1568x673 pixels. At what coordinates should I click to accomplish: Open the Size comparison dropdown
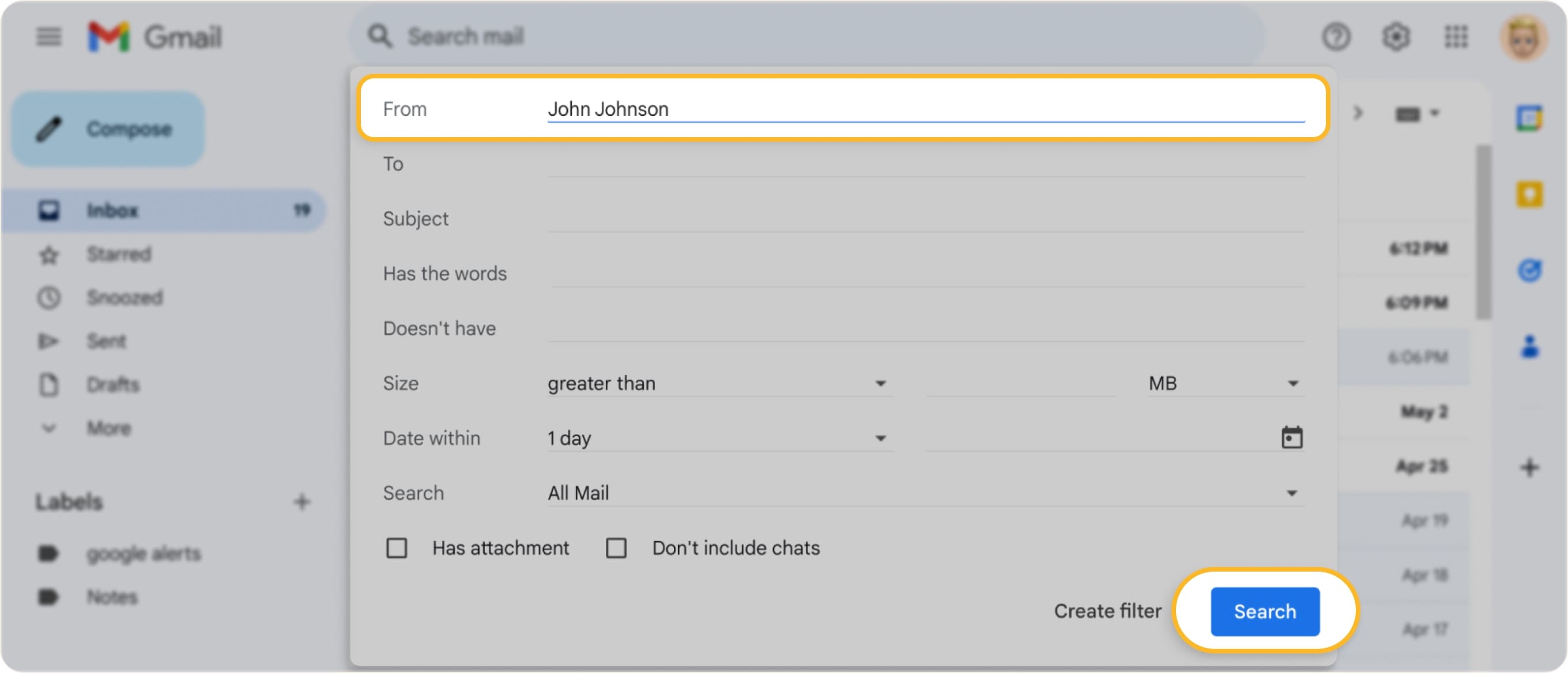882,383
